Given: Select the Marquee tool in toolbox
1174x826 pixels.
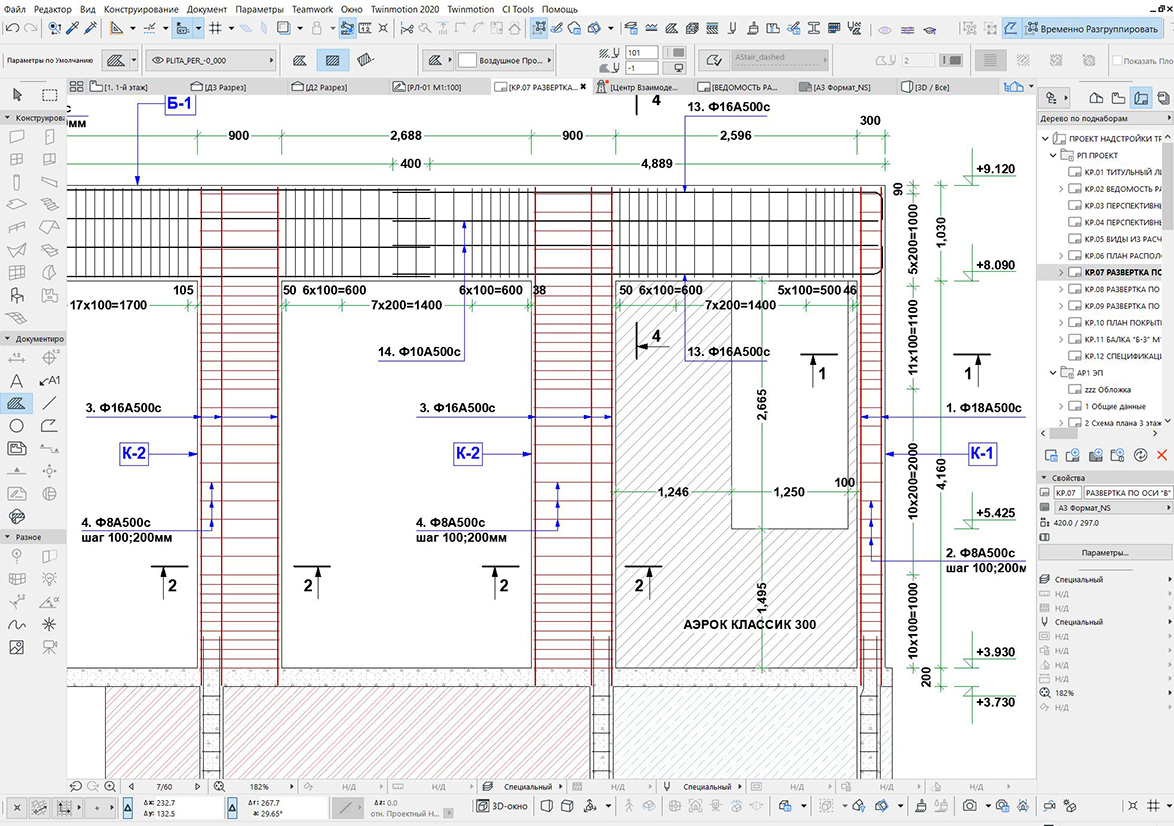Looking at the screenshot, I should tap(49, 95).
